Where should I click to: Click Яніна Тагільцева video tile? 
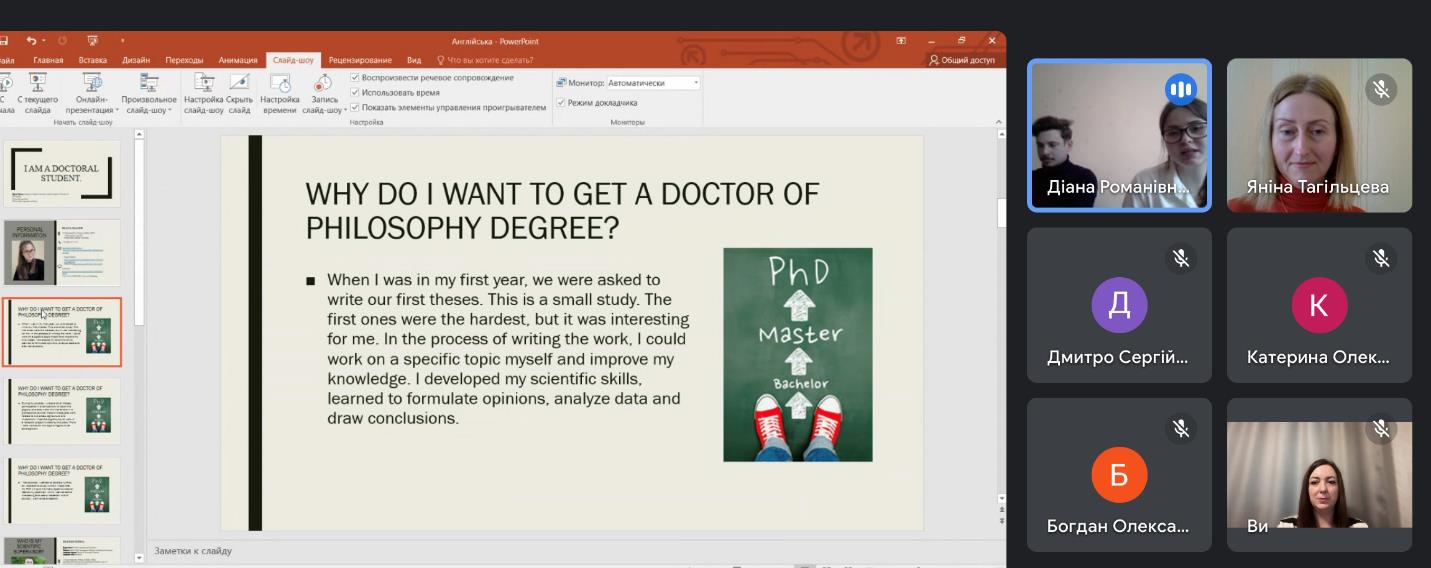[1319, 135]
